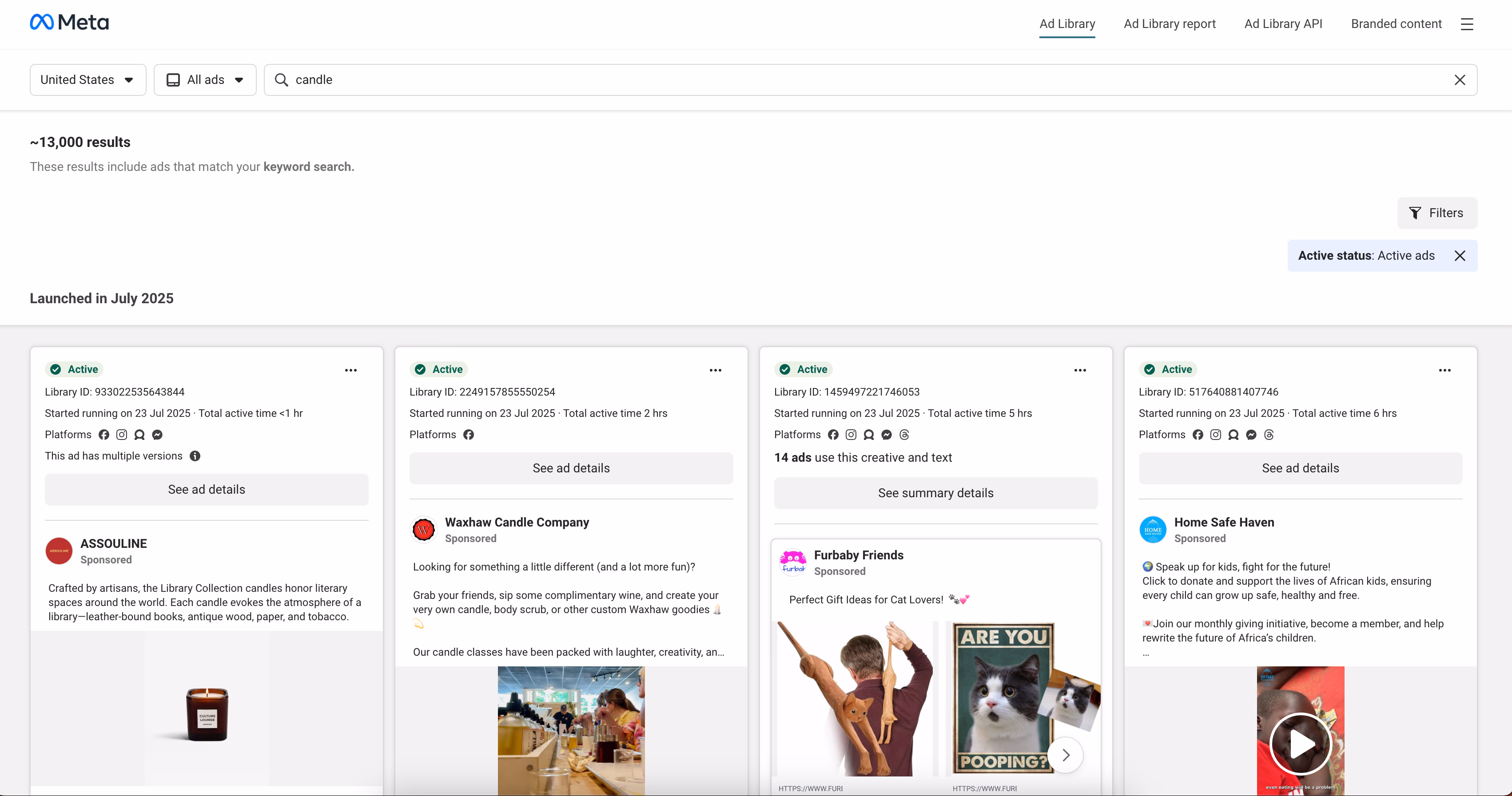This screenshot has width=1512, height=796.
Task: Click the Waxhaw candle class photo
Action: pyautogui.click(x=571, y=731)
